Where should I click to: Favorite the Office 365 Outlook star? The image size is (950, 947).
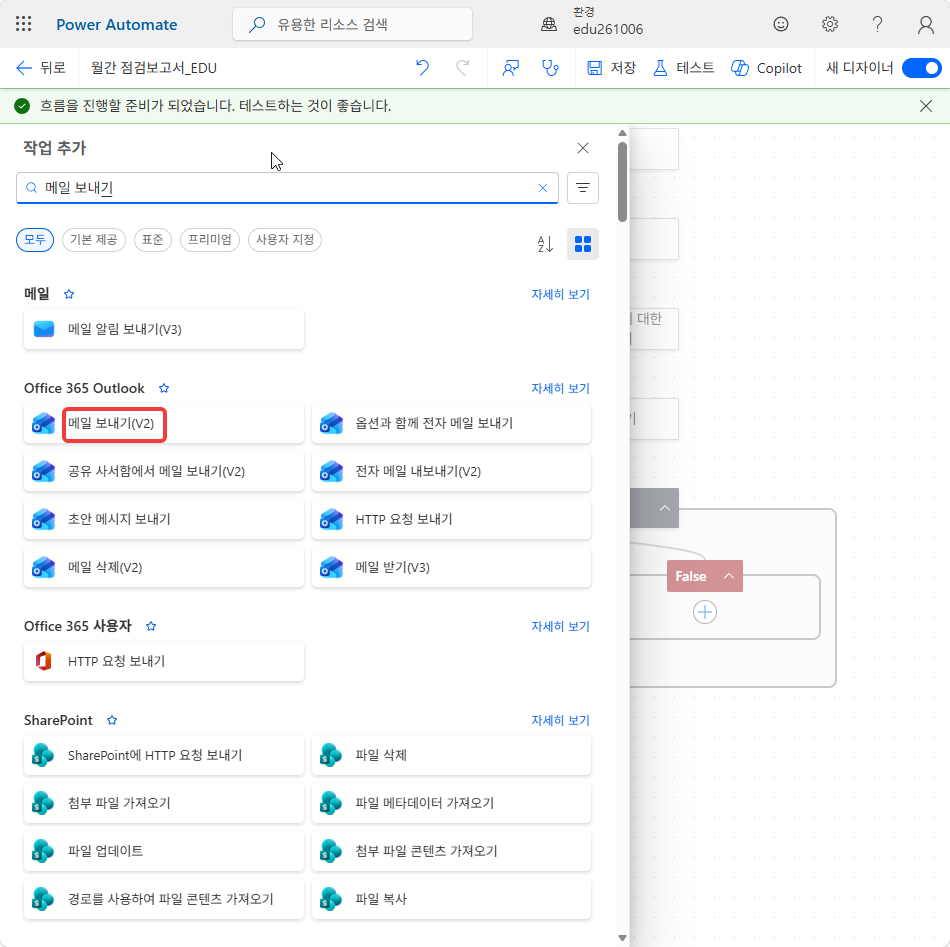(x=164, y=388)
